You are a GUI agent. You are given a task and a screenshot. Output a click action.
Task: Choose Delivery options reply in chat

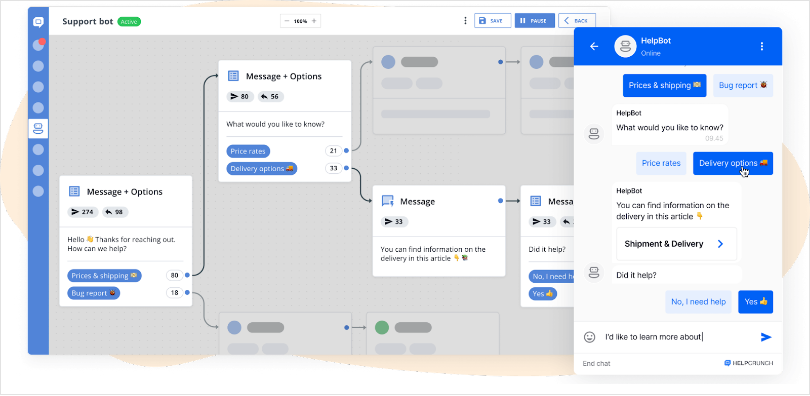(x=733, y=163)
